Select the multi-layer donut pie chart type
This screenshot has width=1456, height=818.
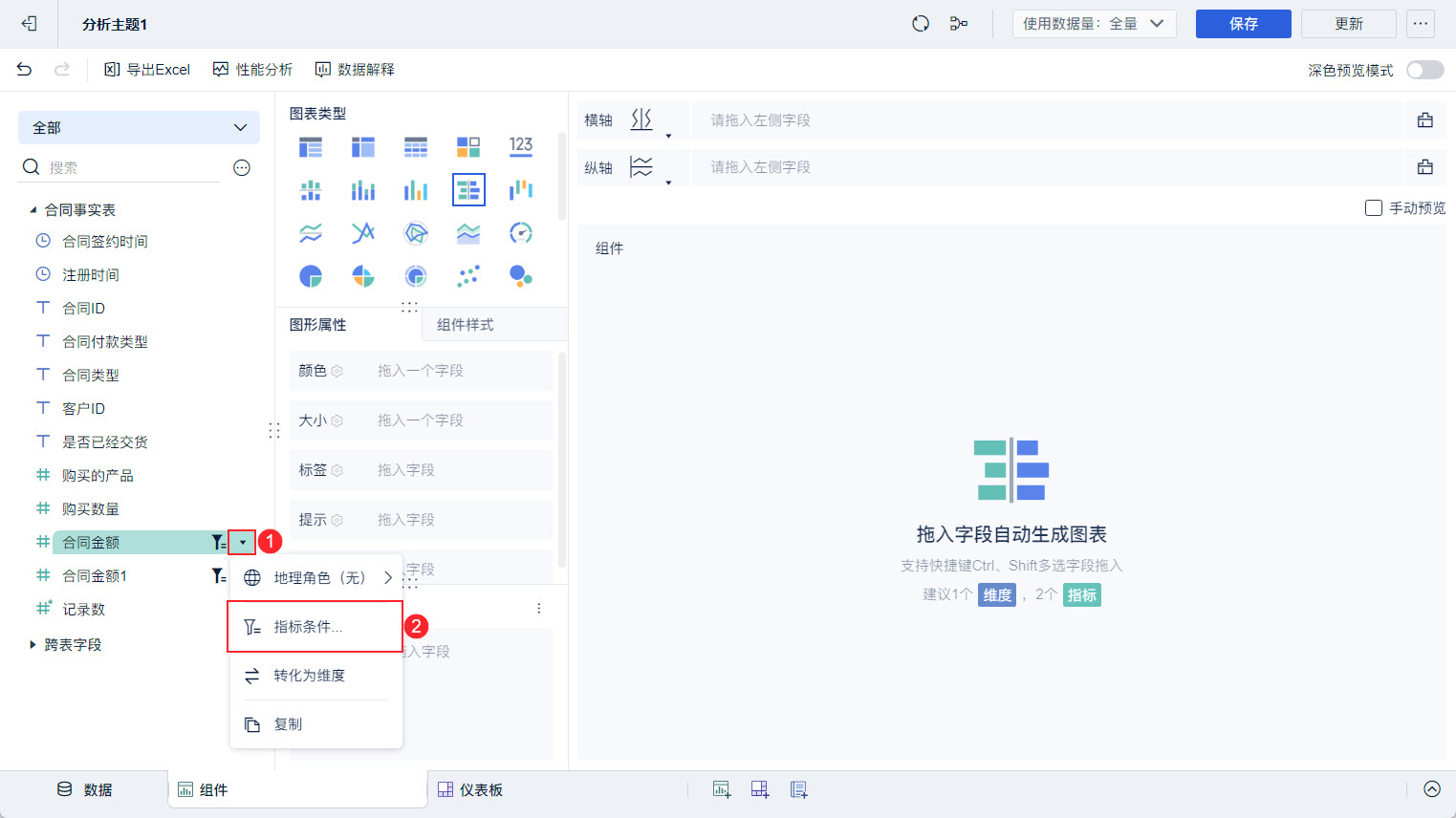pyautogui.click(x=416, y=276)
